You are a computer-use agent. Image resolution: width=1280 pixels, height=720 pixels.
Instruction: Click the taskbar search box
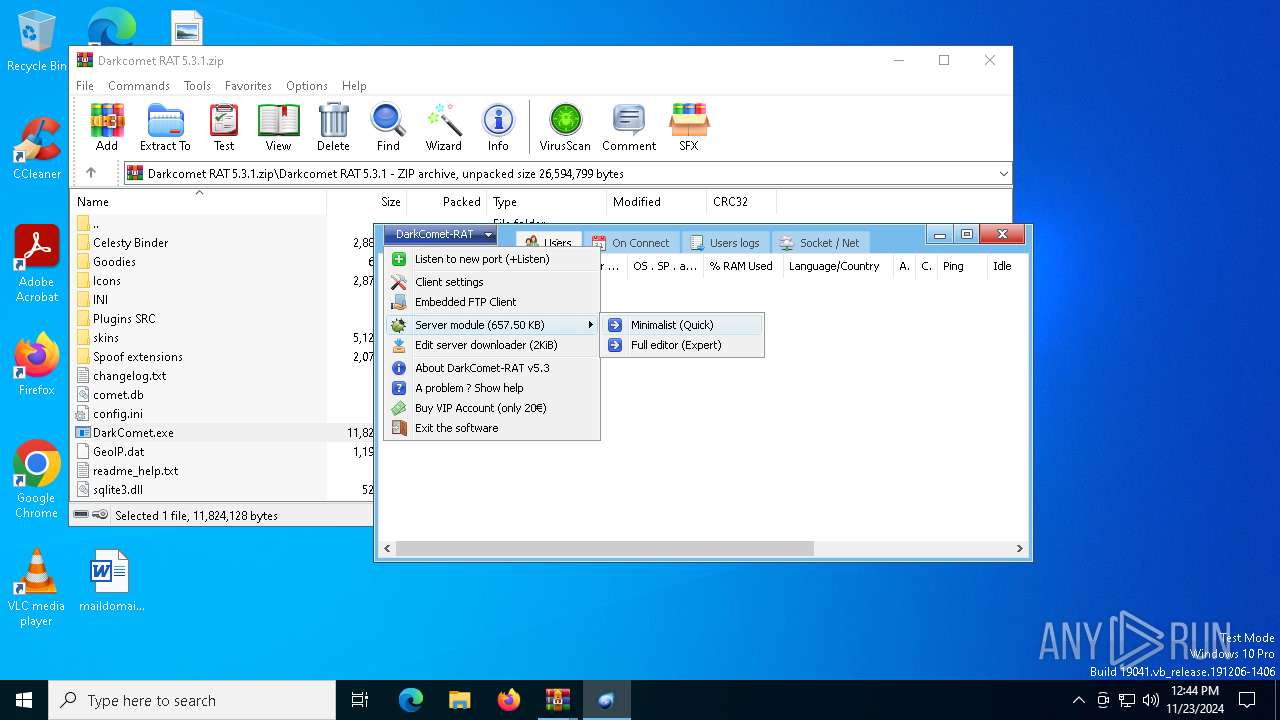(192, 700)
